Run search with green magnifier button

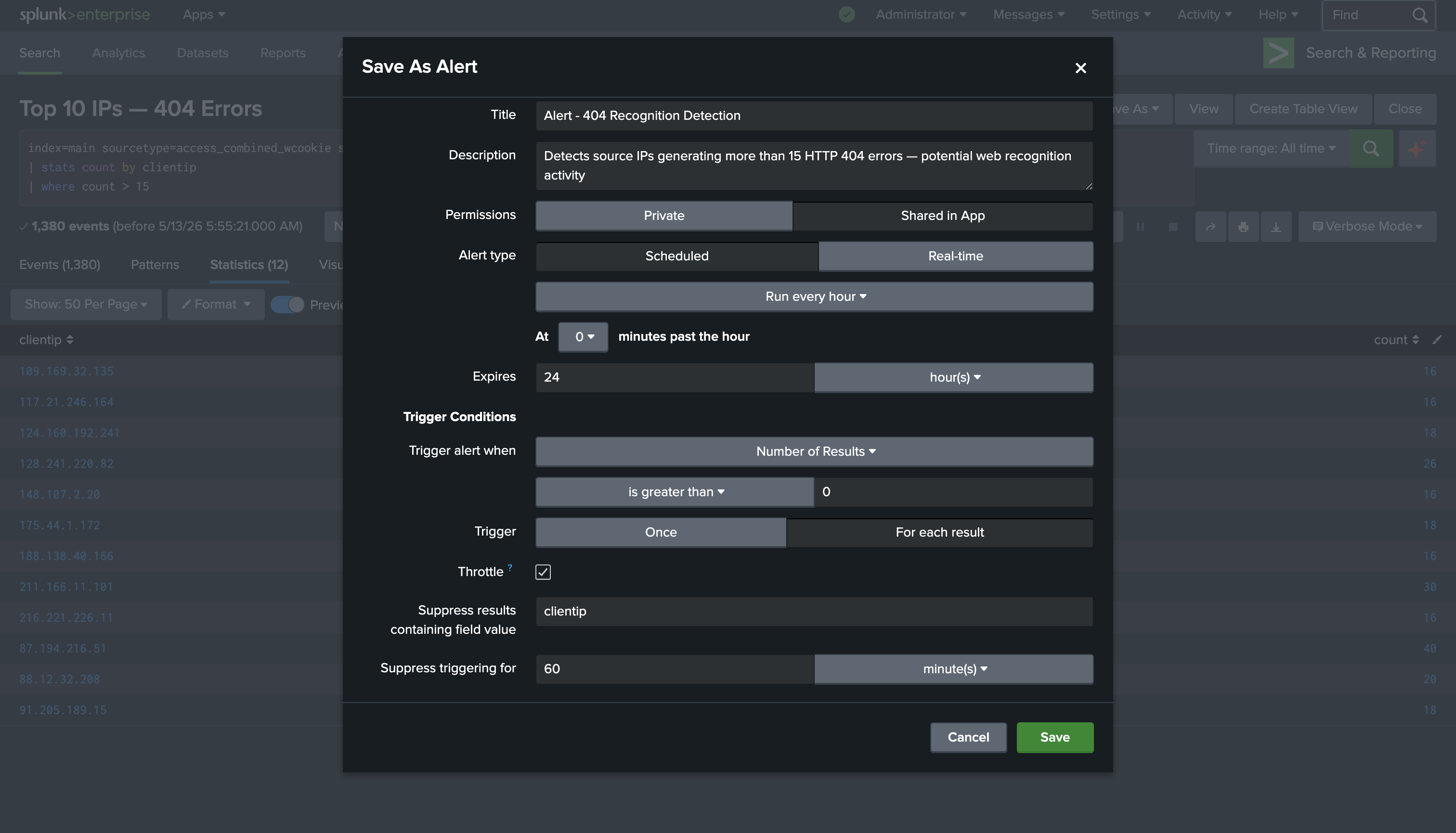coord(1370,148)
